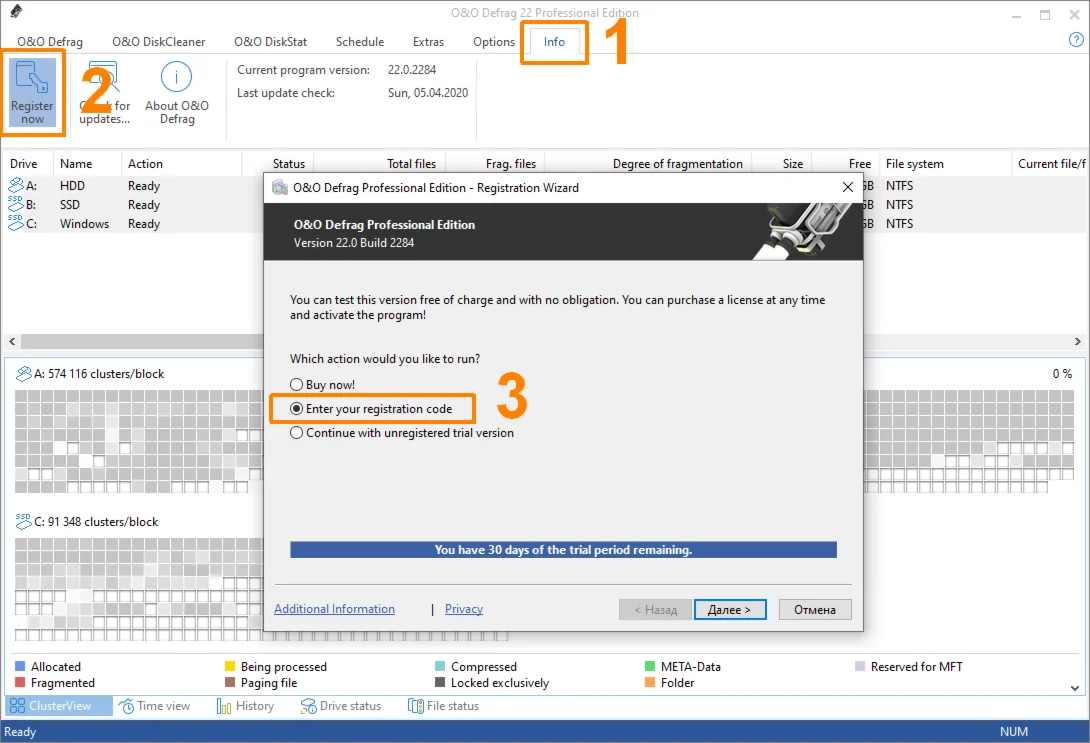This screenshot has height=743, width=1090.
Task: Select Enter your registration code option
Action: coord(371,409)
